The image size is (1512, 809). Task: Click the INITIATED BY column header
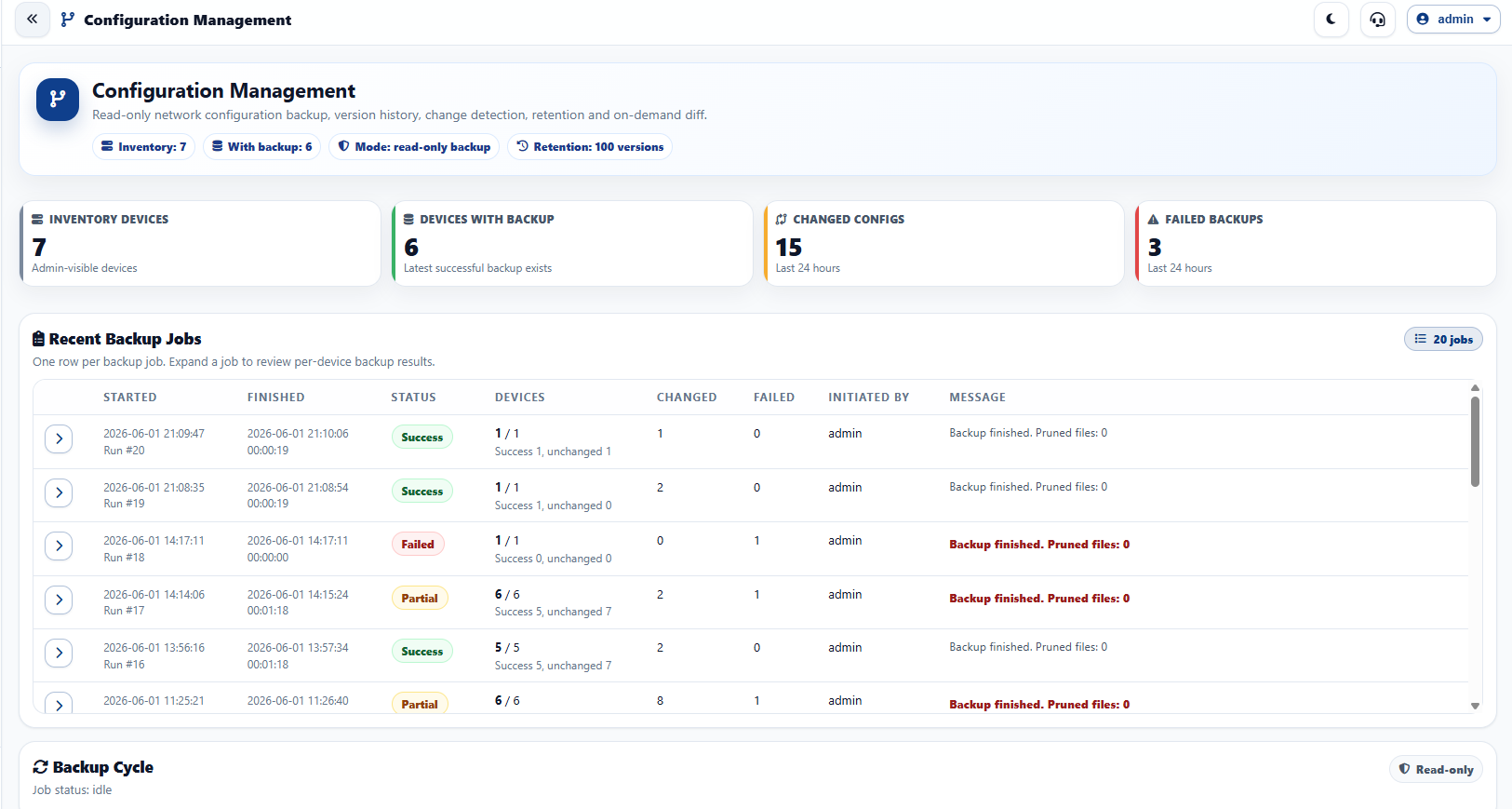pos(869,398)
